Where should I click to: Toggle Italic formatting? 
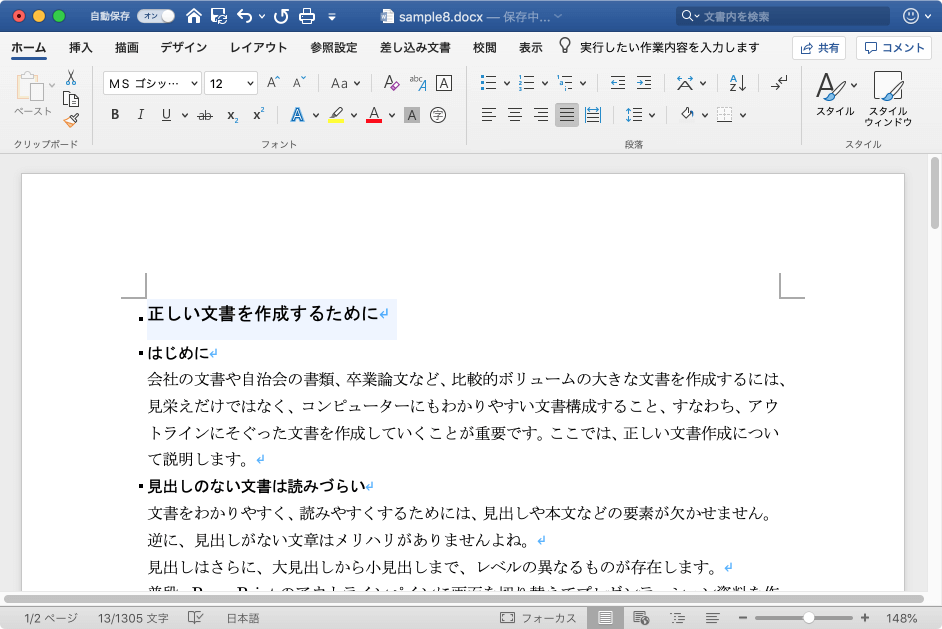[x=141, y=115]
